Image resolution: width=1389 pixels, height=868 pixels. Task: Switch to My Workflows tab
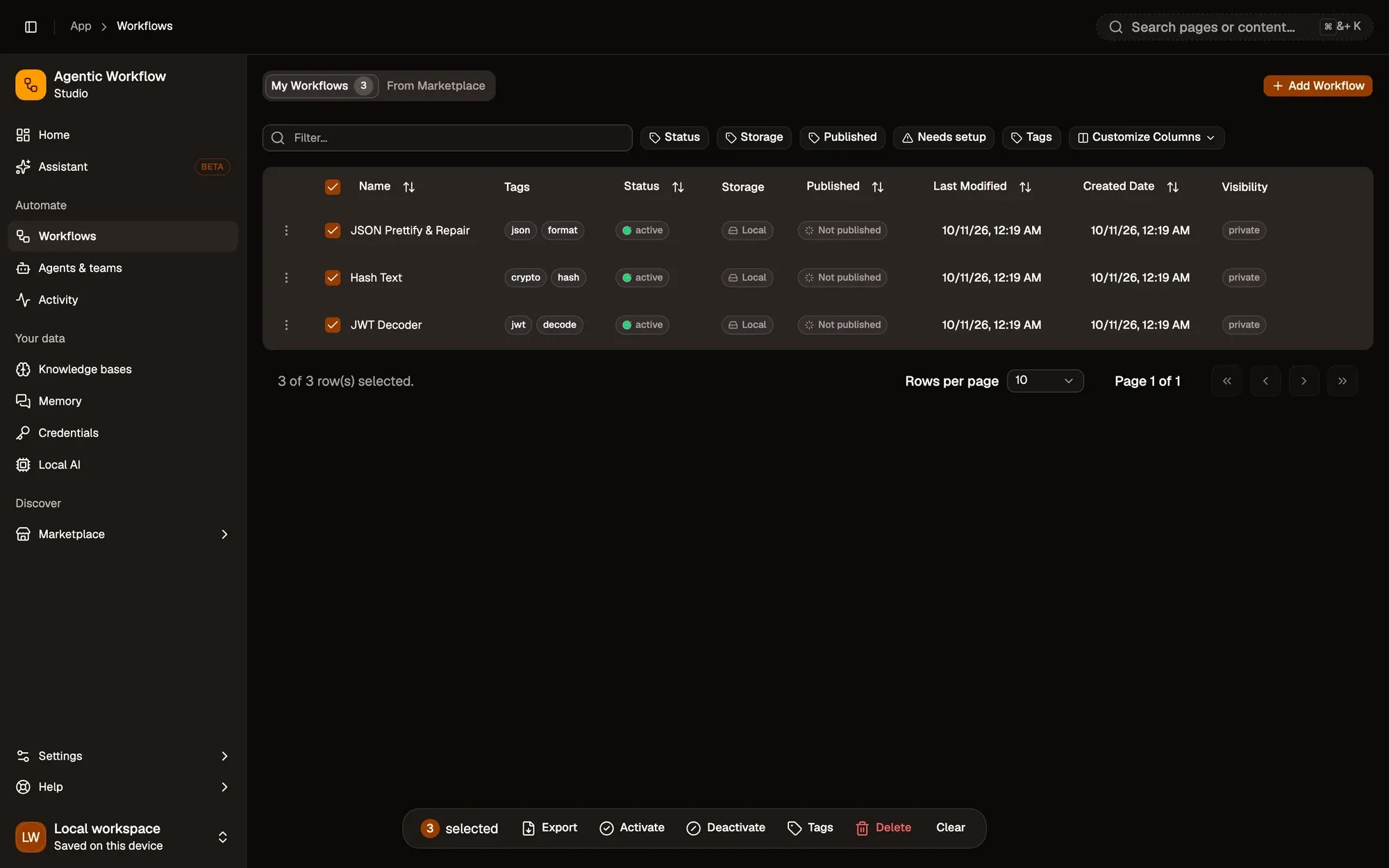pos(322,86)
